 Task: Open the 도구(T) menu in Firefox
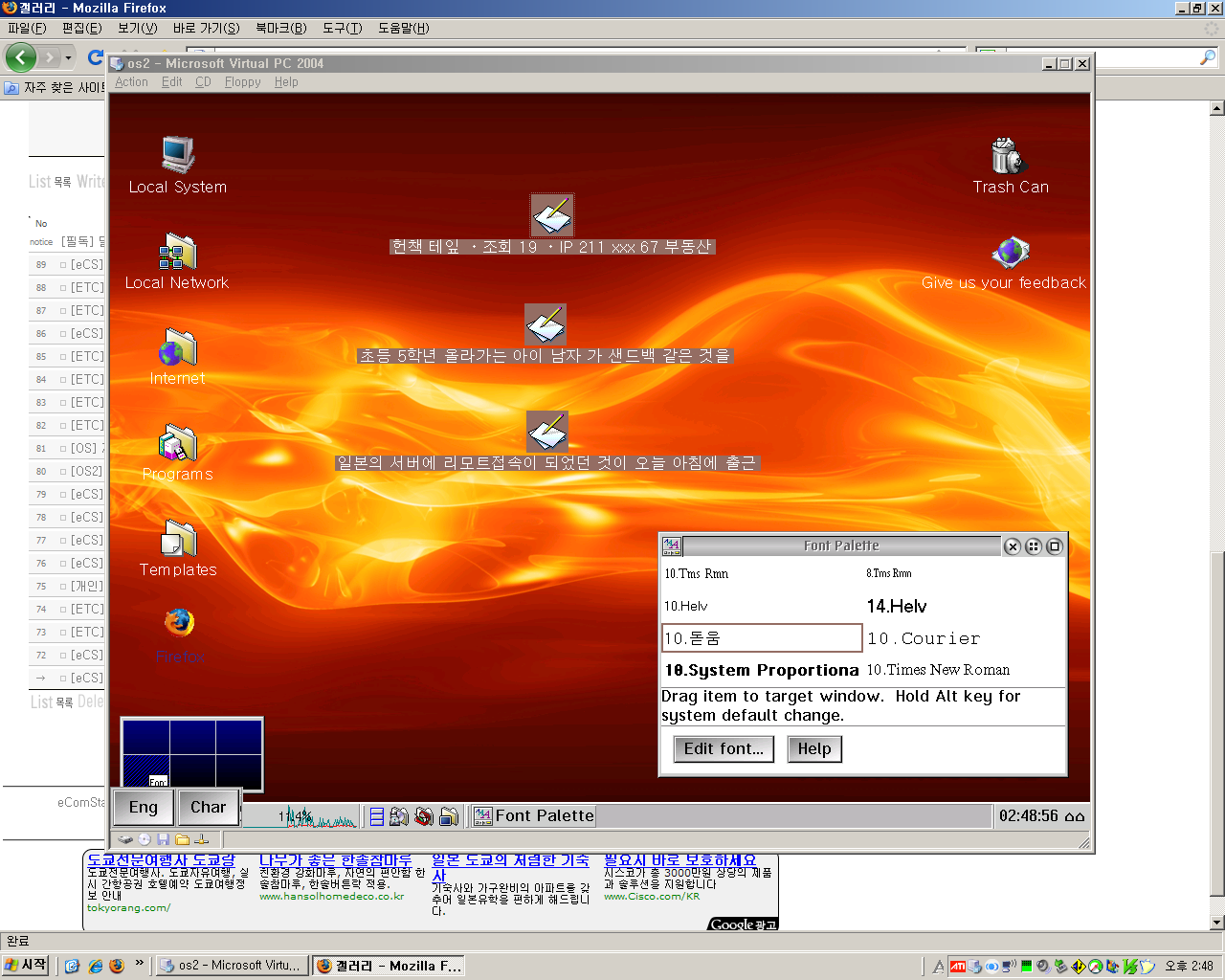342,28
